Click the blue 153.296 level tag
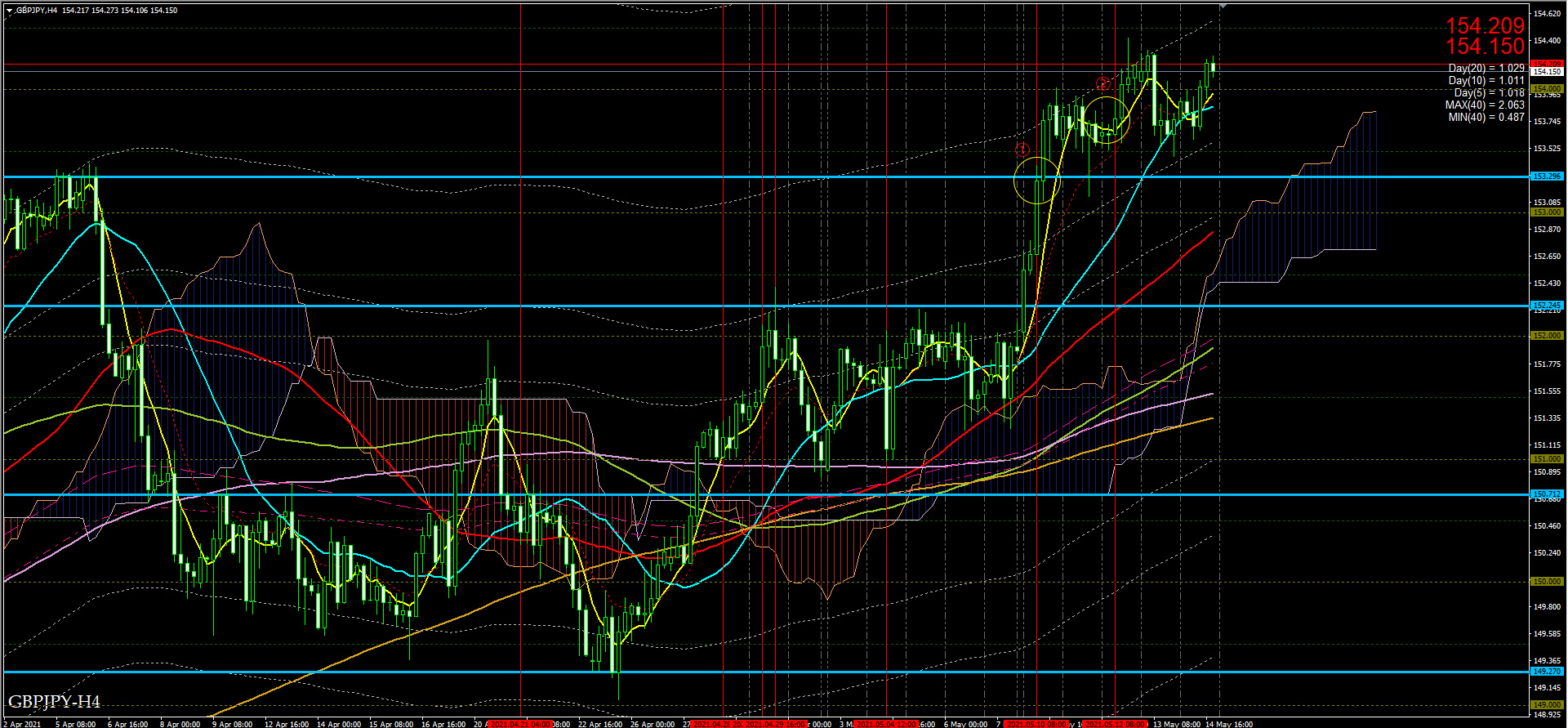 (x=1547, y=176)
